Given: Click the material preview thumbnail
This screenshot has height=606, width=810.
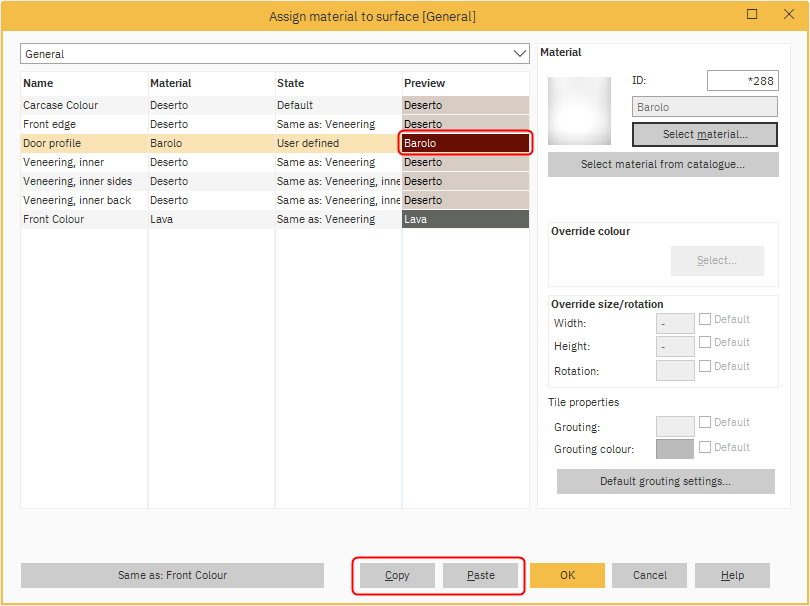Looking at the screenshot, I should [x=579, y=111].
